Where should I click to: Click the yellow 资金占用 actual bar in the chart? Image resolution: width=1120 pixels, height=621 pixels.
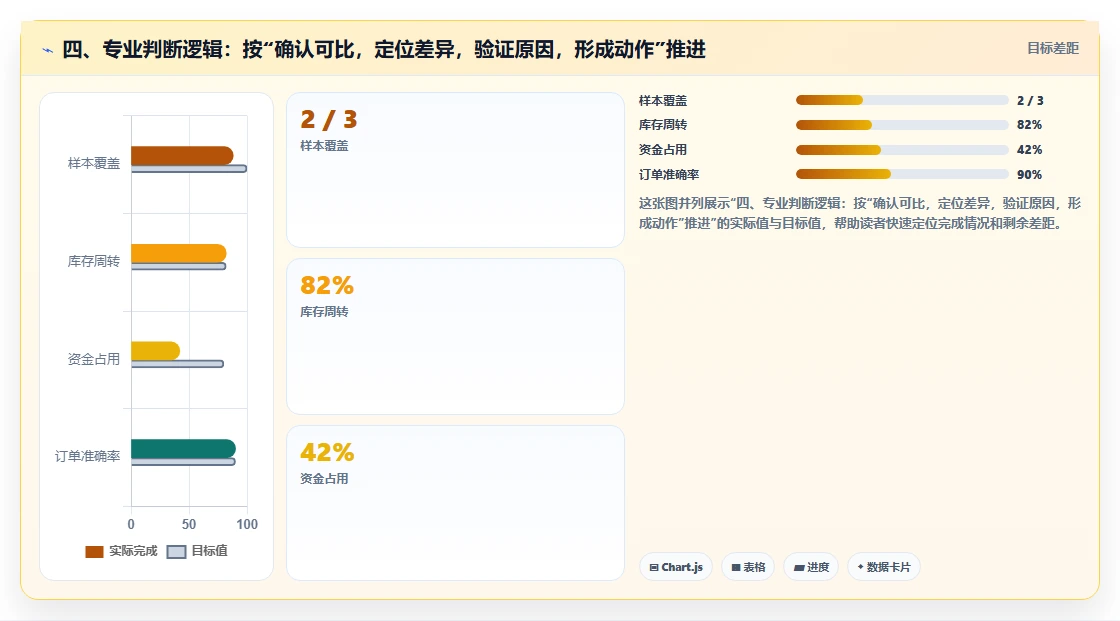(x=156, y=351)
